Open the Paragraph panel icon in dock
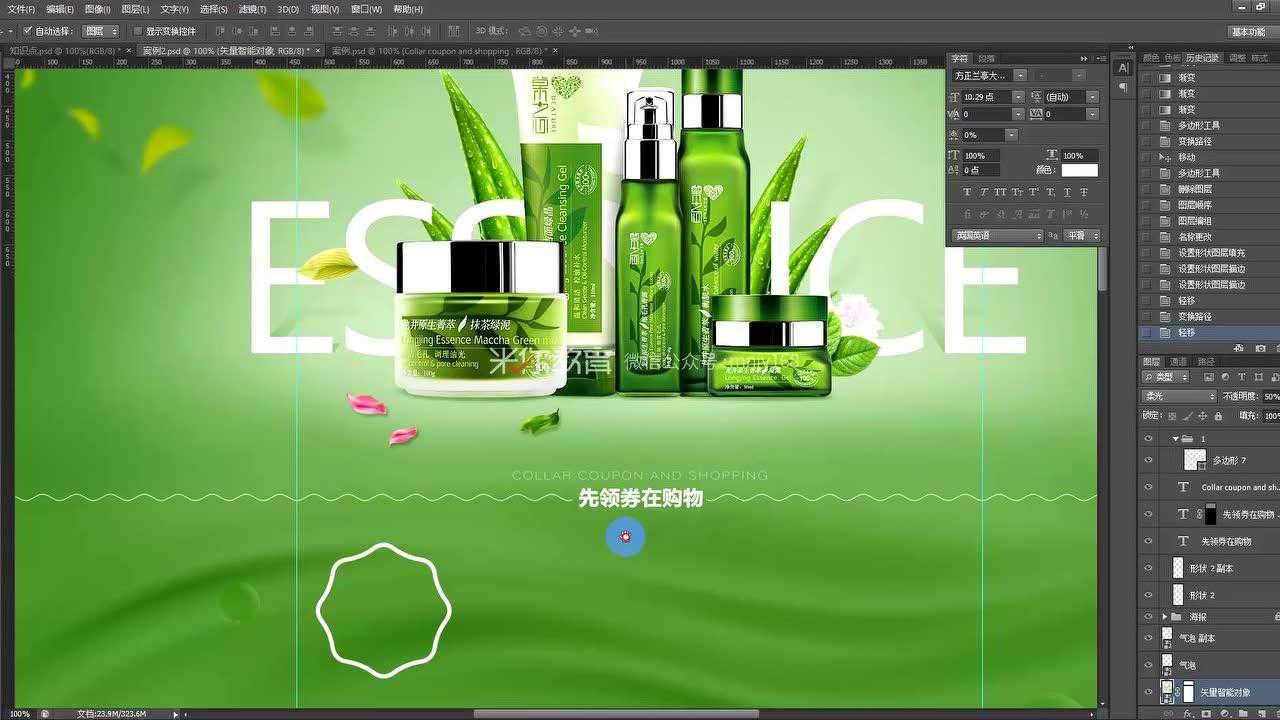This screenshot has height=720, width=1280. pyautogui.click(x=1123, y=88)
